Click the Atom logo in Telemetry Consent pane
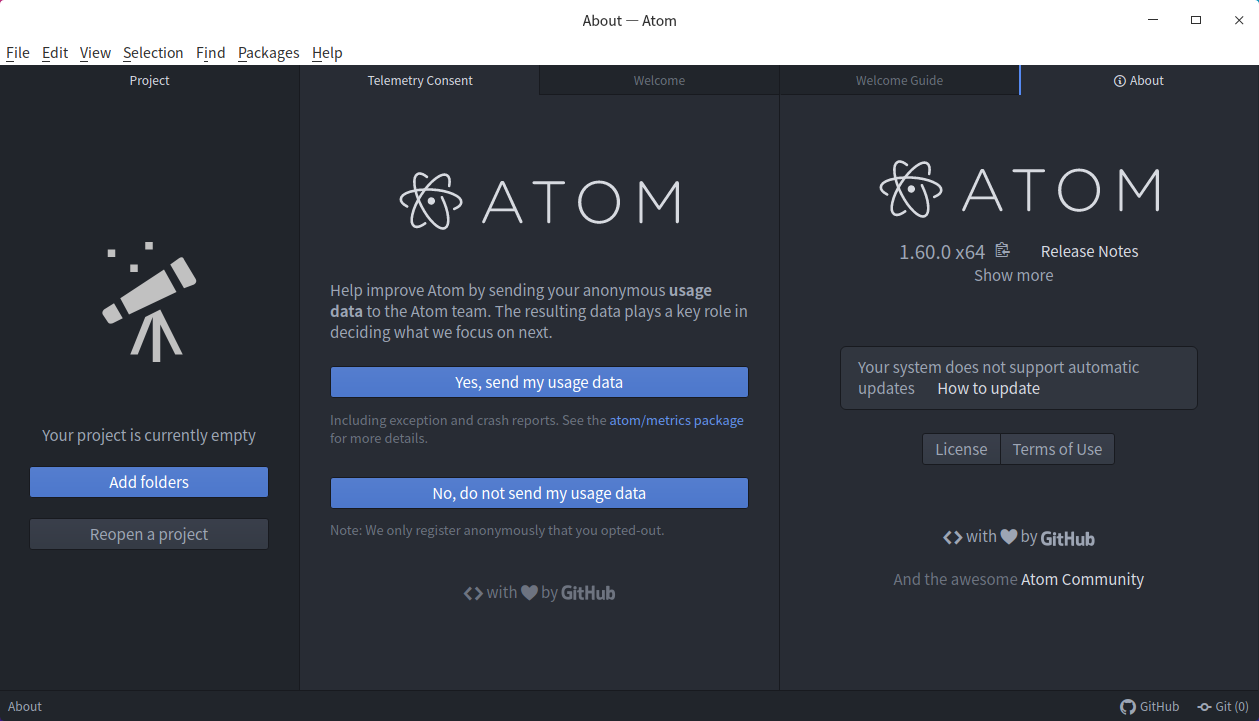This screenshot has height=721, width=1259. 539,201
